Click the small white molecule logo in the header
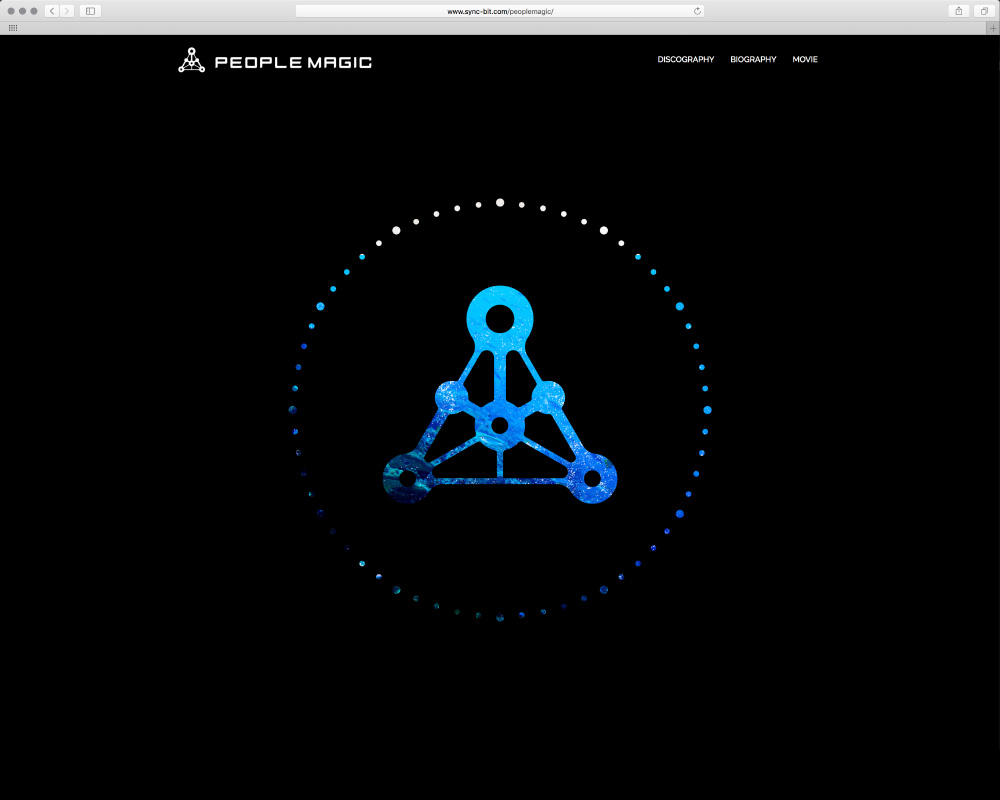This screenshot has width=1000, height=800. [191, 61]
